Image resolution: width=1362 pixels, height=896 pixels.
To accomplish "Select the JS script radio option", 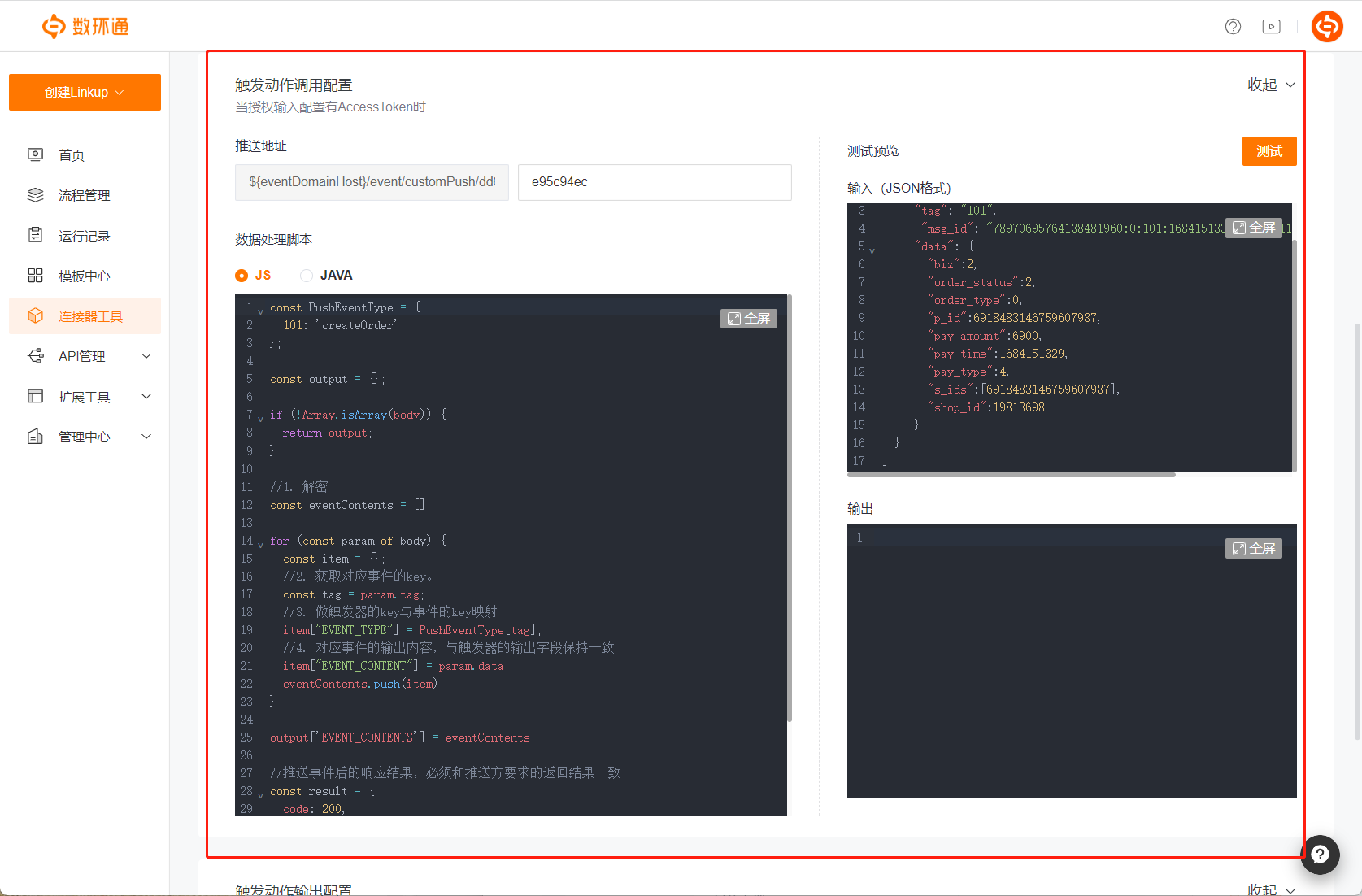I will (x=242, y=276).
